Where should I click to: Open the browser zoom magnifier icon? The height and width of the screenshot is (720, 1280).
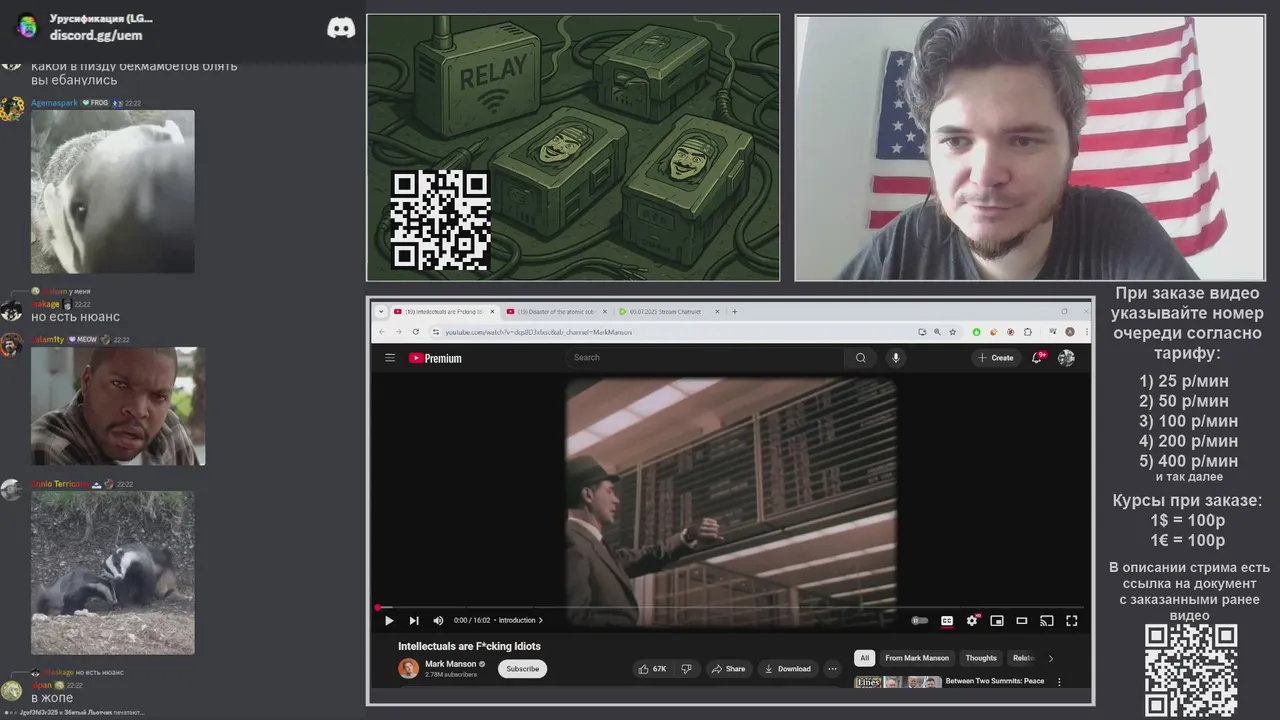(937, 331)
